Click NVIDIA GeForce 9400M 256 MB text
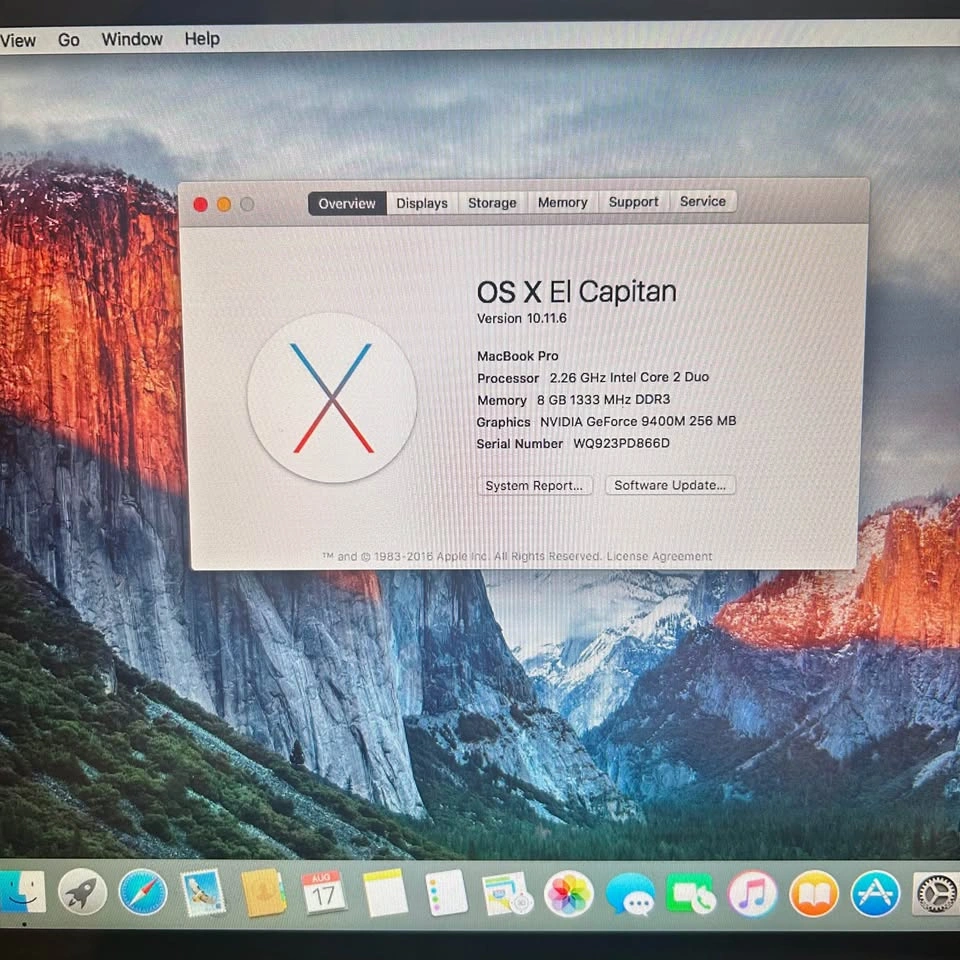 click(638, 421)
